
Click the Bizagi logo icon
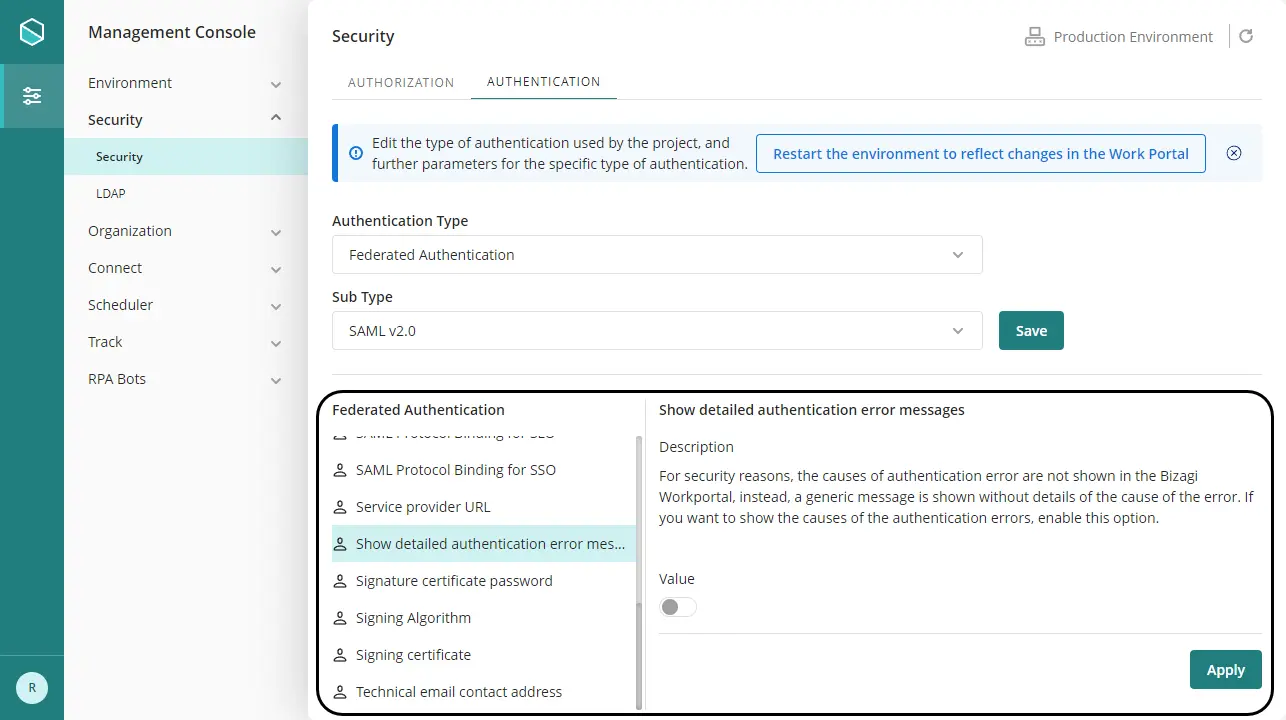pyautogui.click(x=32, y=32)
